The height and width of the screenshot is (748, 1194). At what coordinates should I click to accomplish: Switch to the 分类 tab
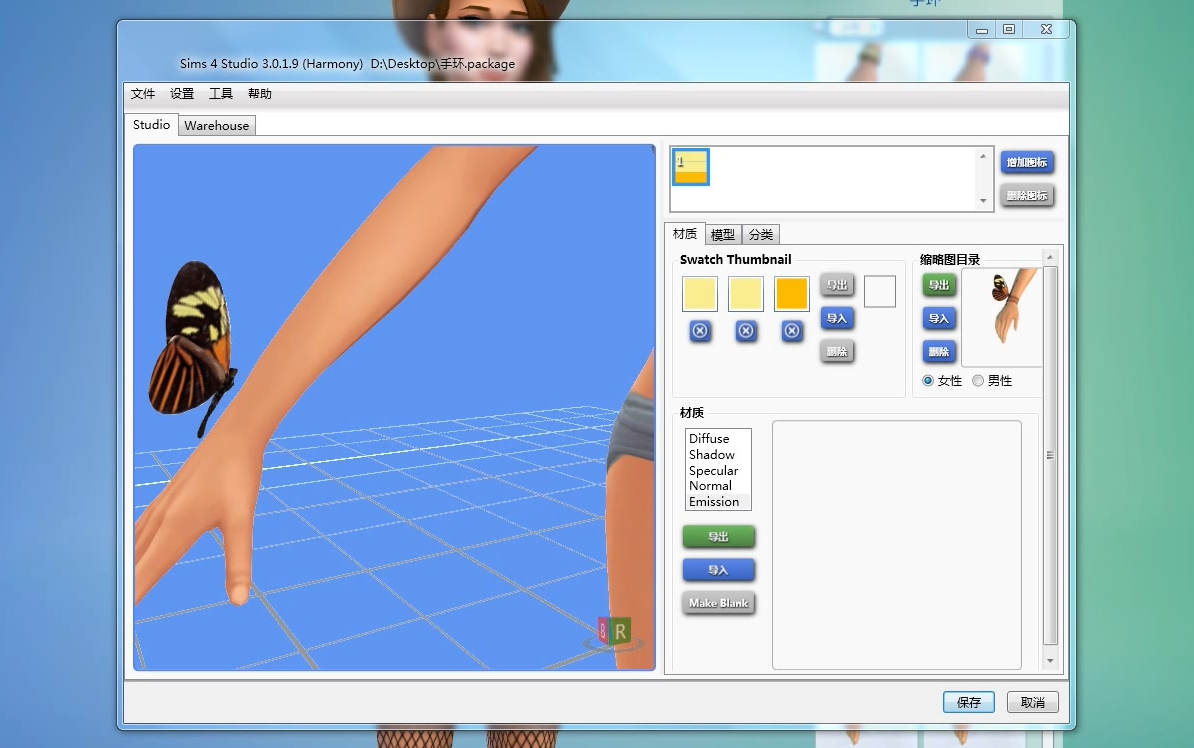(761, 235)
